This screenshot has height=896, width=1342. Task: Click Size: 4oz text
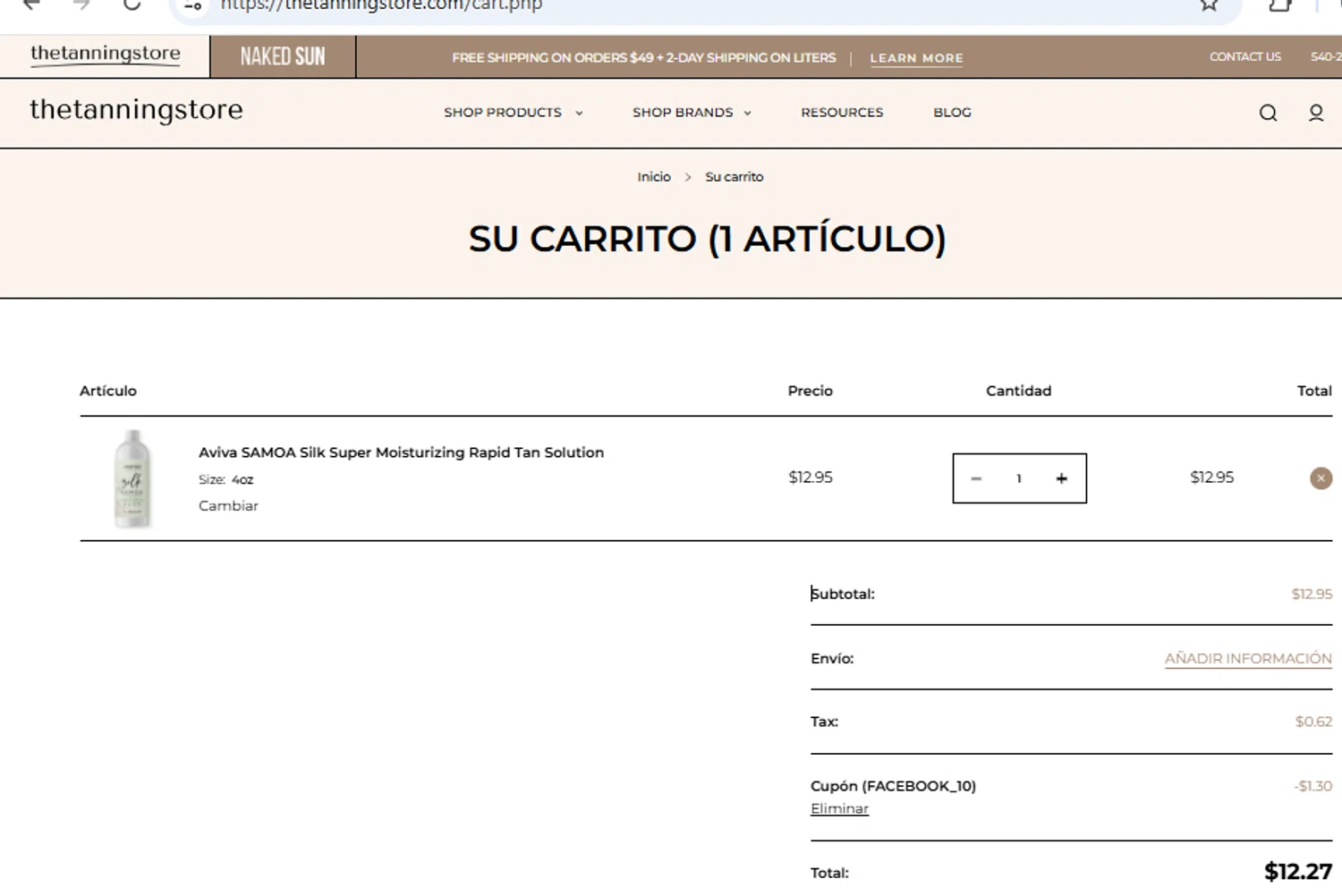[x=225, y=480]
